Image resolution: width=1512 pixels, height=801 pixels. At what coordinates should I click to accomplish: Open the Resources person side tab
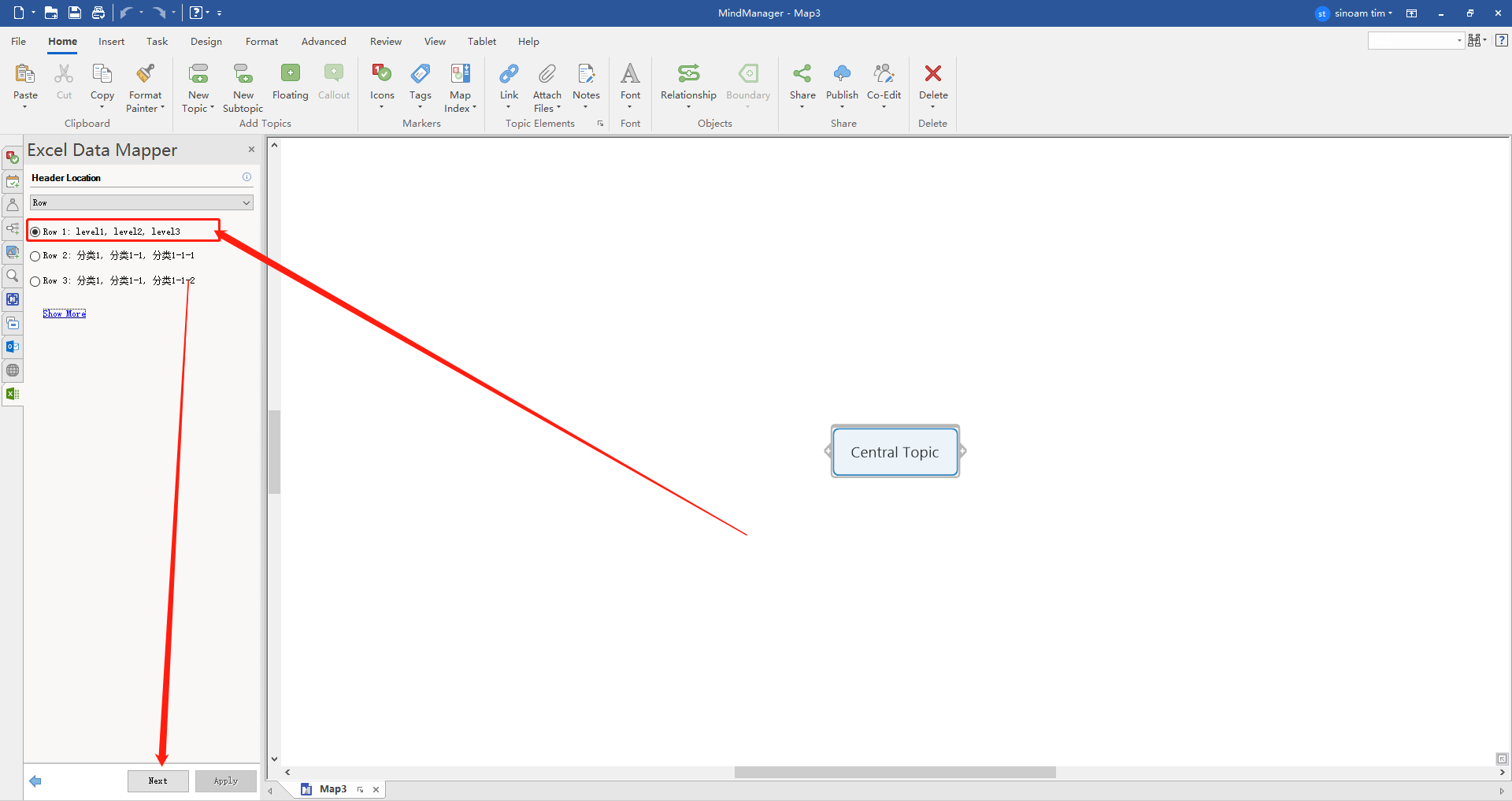[13, 205]
